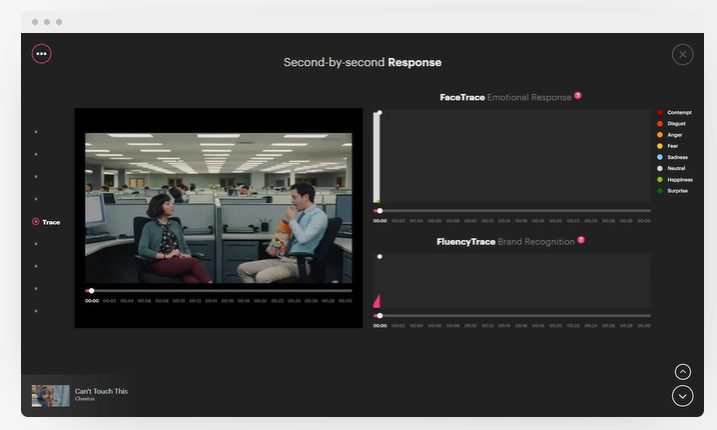Click the Can't Touch This ad thumbnail
The image size is (717, 430).
[x=50, y=396]
